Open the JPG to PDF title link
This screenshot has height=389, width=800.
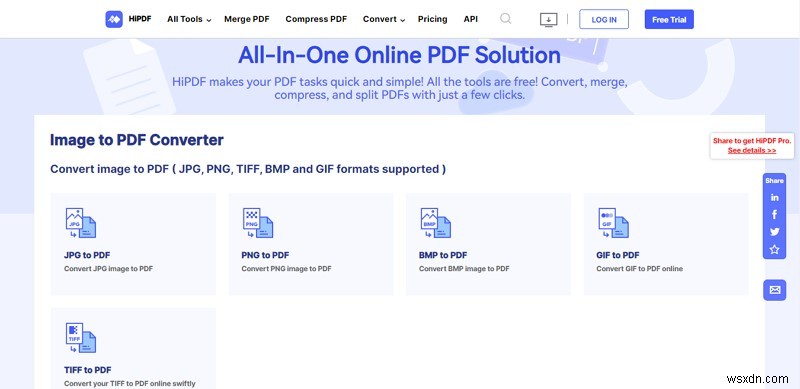click(x=87, y=255)
